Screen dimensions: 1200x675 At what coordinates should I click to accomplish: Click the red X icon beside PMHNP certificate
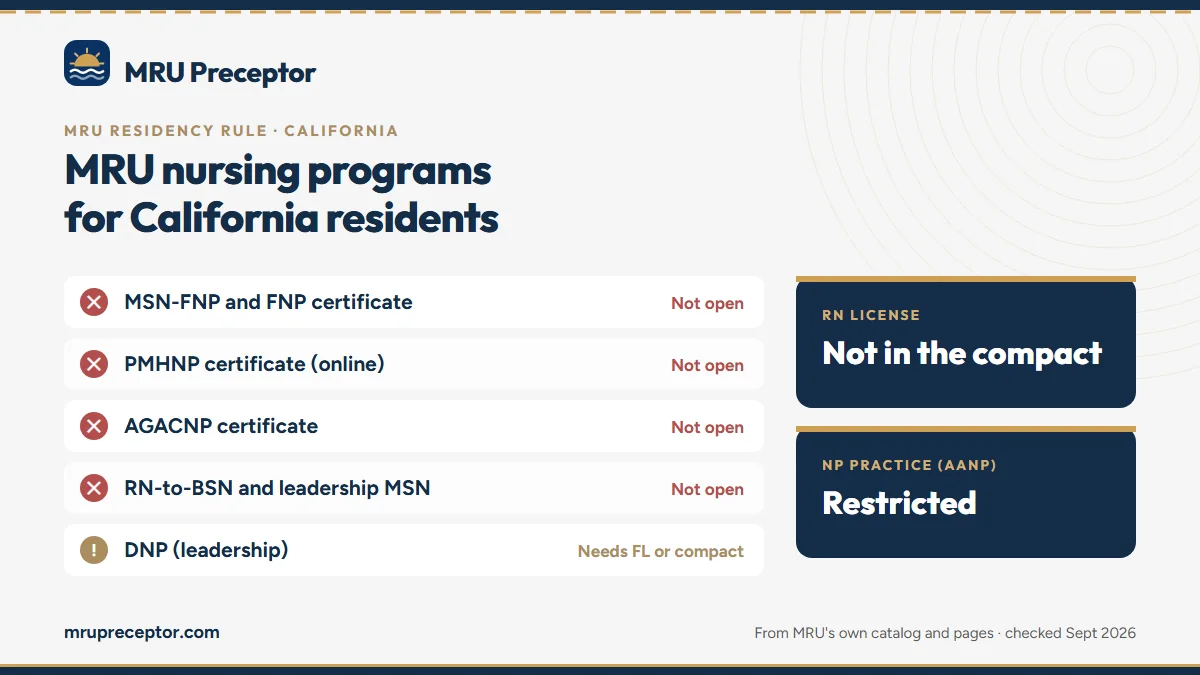94,364
